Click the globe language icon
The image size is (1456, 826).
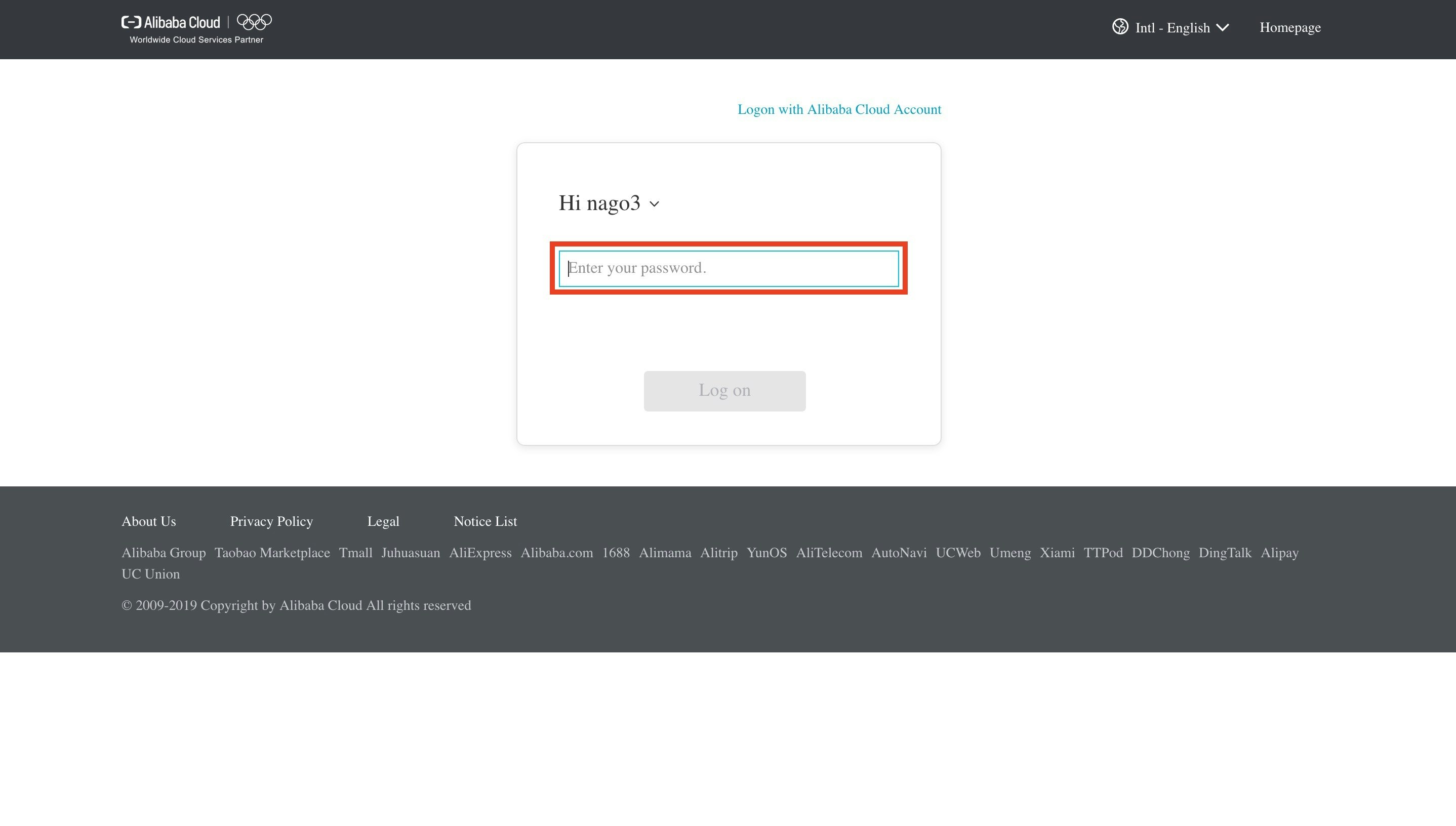1119,27
